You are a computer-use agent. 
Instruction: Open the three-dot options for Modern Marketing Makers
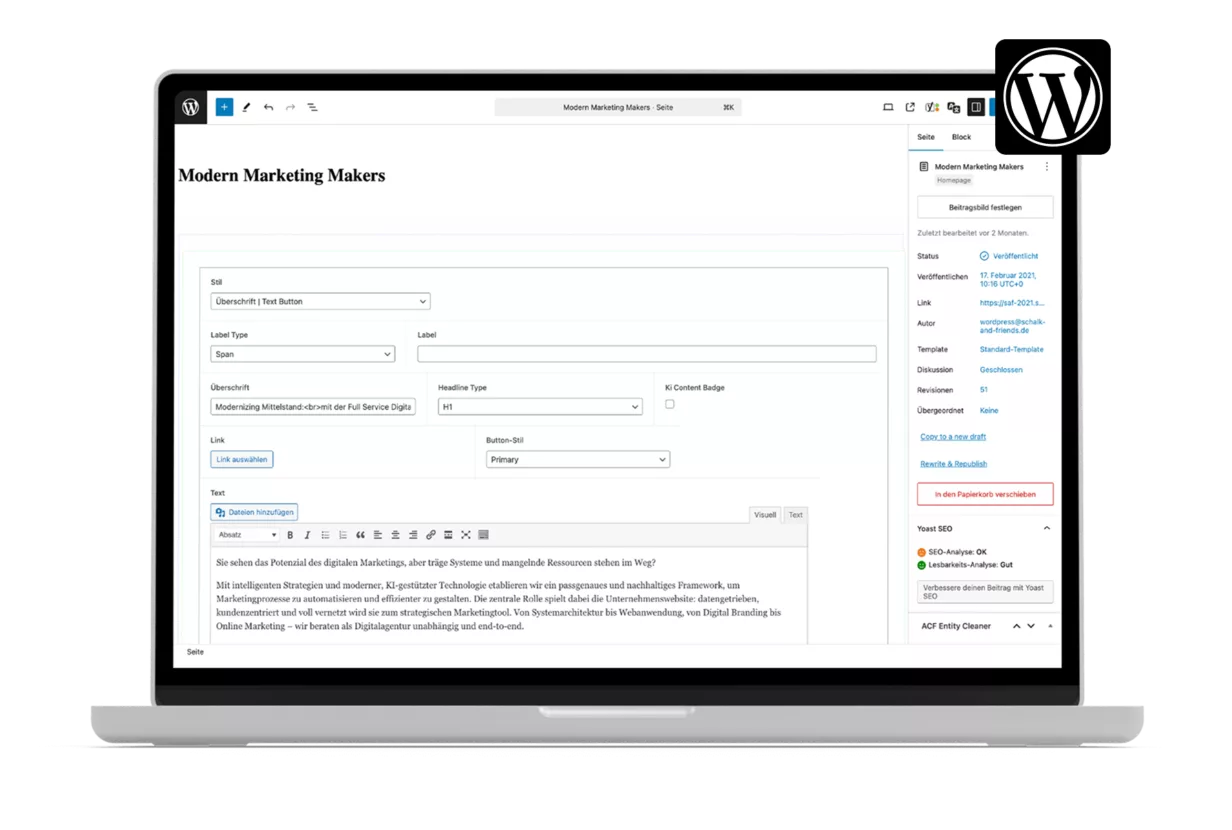[x=1047, y=167]
